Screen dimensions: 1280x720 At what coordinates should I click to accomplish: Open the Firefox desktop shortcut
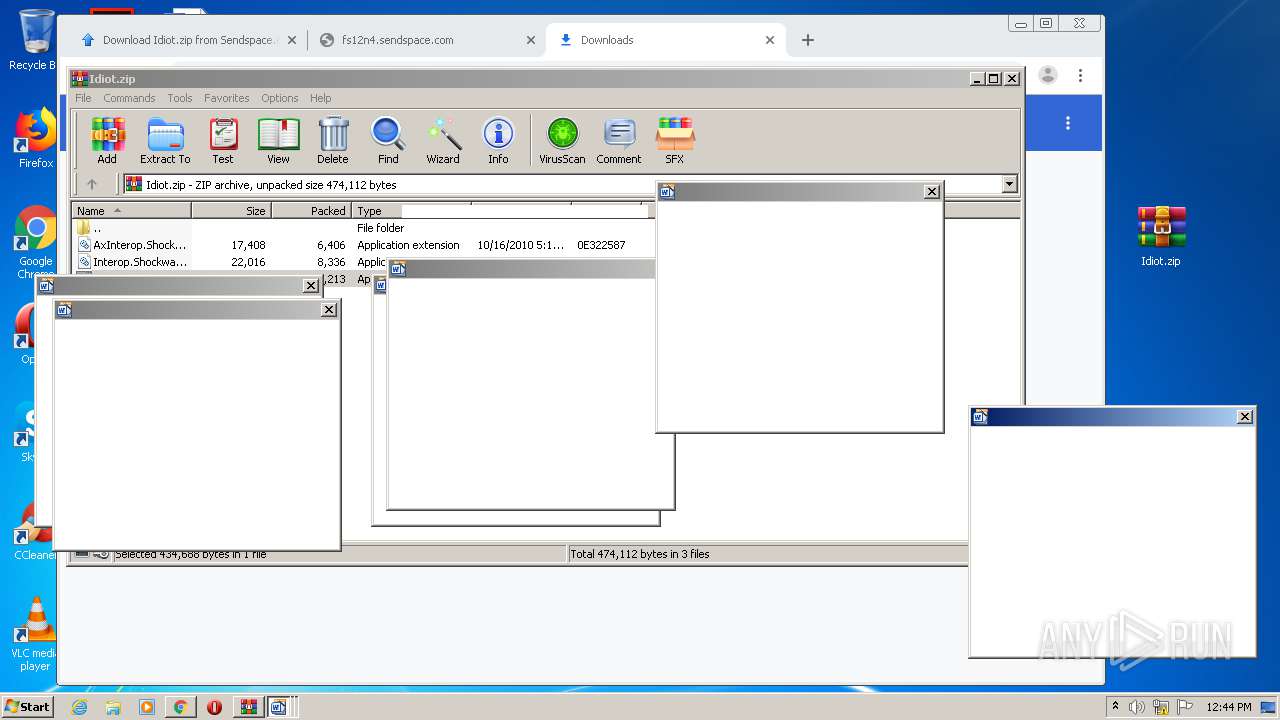pos(36,139)
